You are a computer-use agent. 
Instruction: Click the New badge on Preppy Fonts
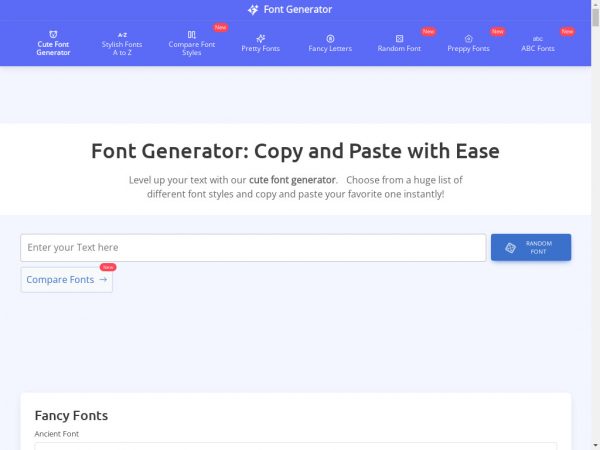point(497,31)
